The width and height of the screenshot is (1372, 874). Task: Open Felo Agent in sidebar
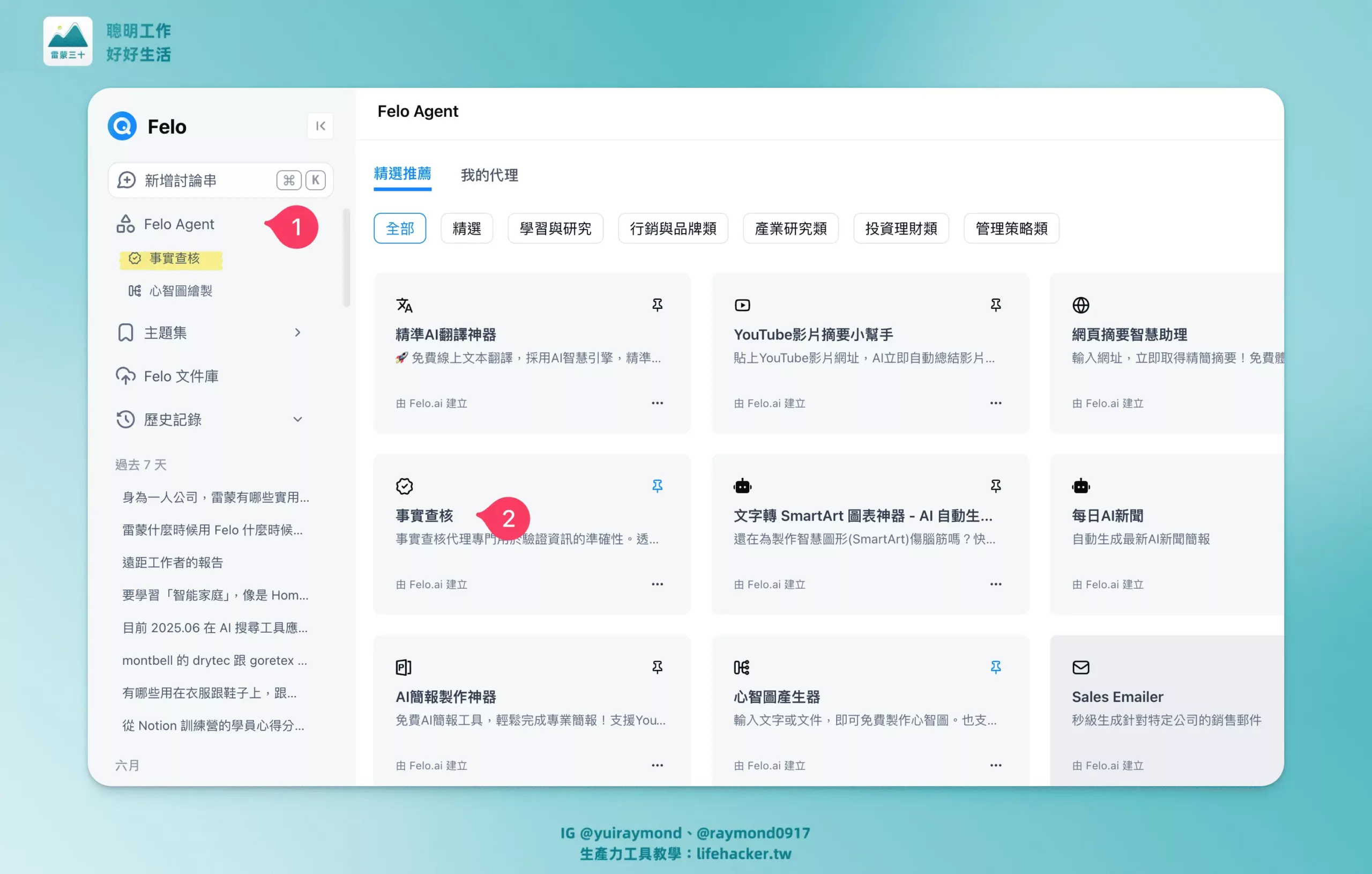pyautogui.click(x=179, y=224)
